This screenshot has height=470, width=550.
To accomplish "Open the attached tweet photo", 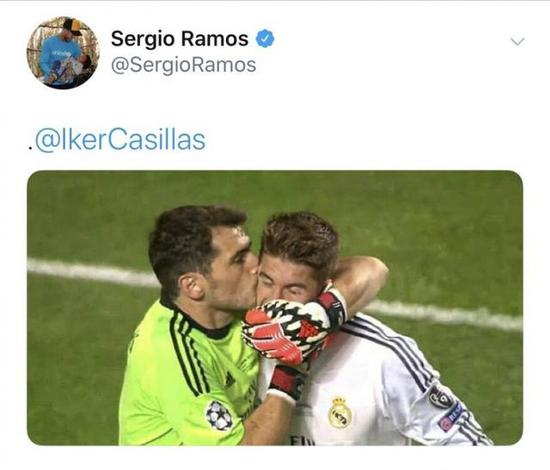I will [275, 308].
